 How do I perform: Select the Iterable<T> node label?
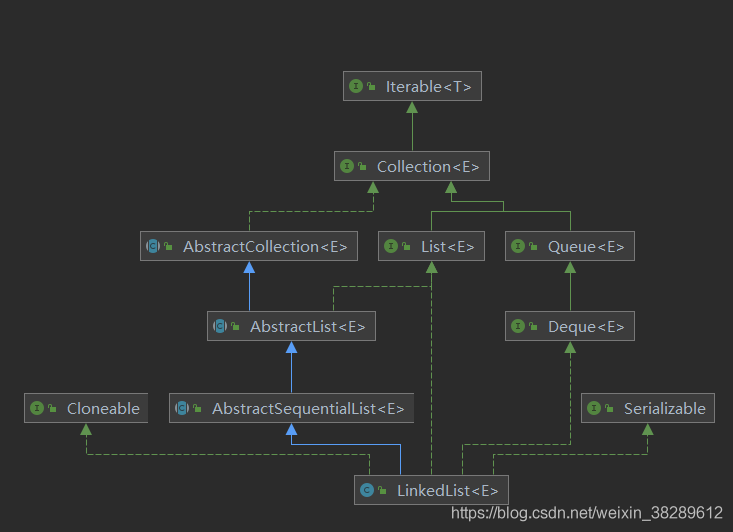(428, 86)
